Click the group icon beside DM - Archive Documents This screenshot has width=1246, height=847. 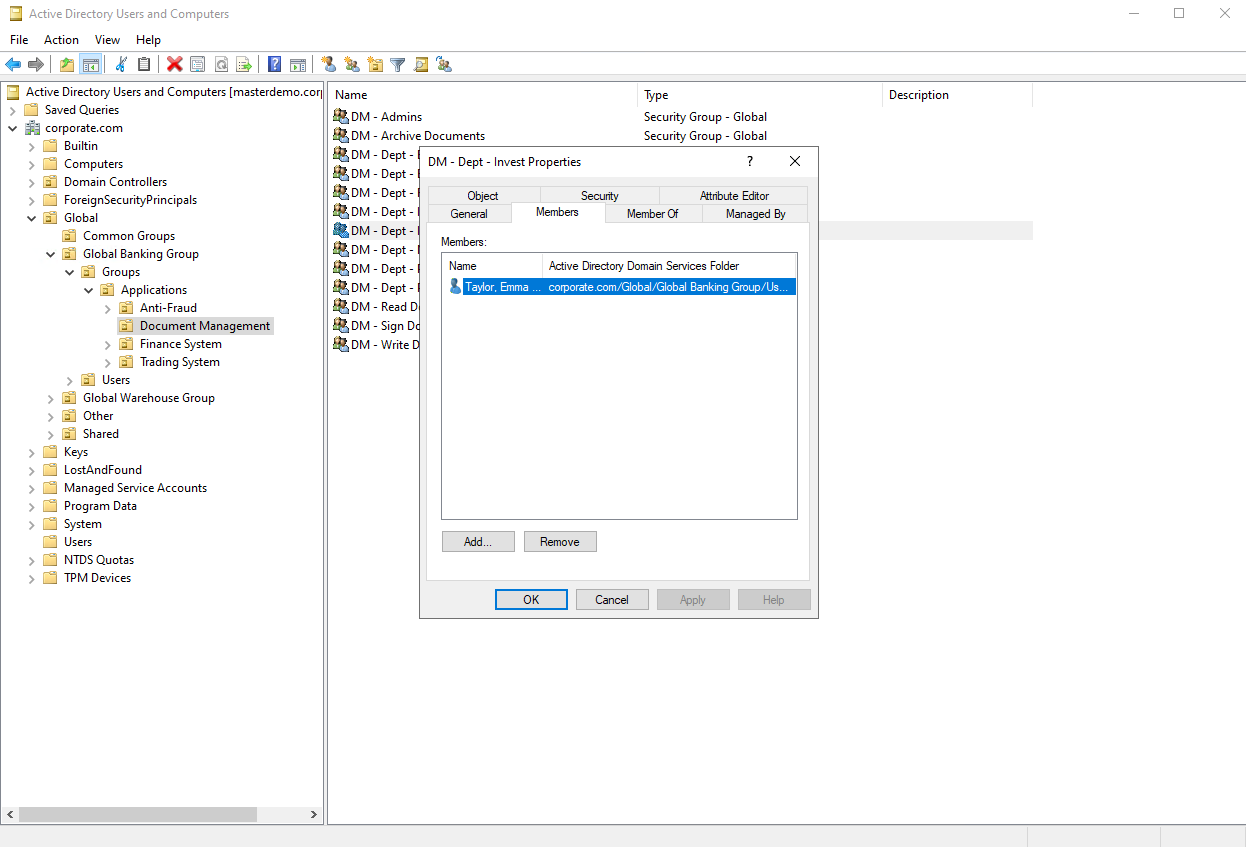(340, 136)
